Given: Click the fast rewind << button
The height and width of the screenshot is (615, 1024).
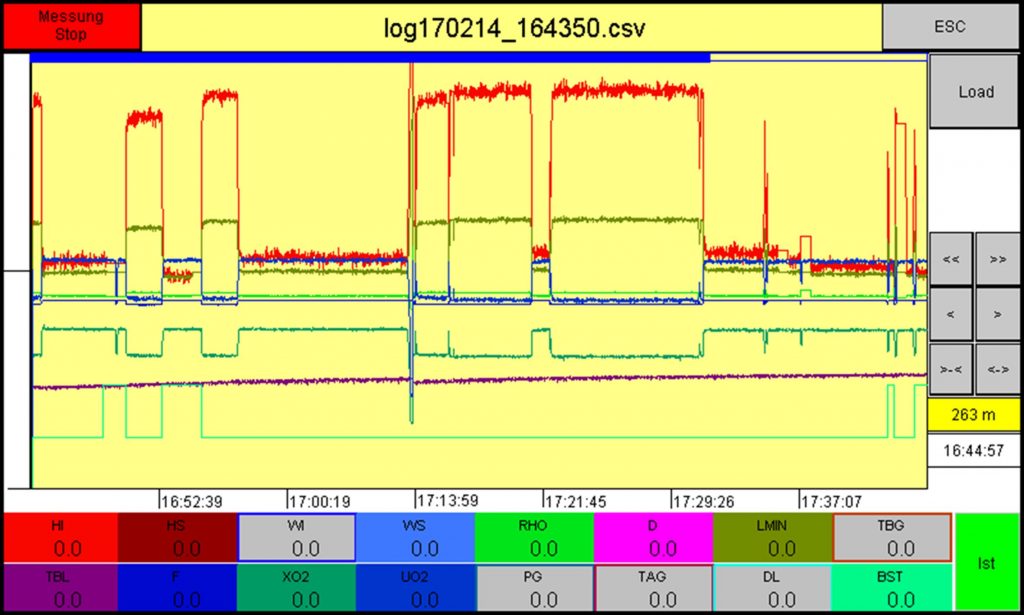Looking at the screenshot, I should 951,259.
